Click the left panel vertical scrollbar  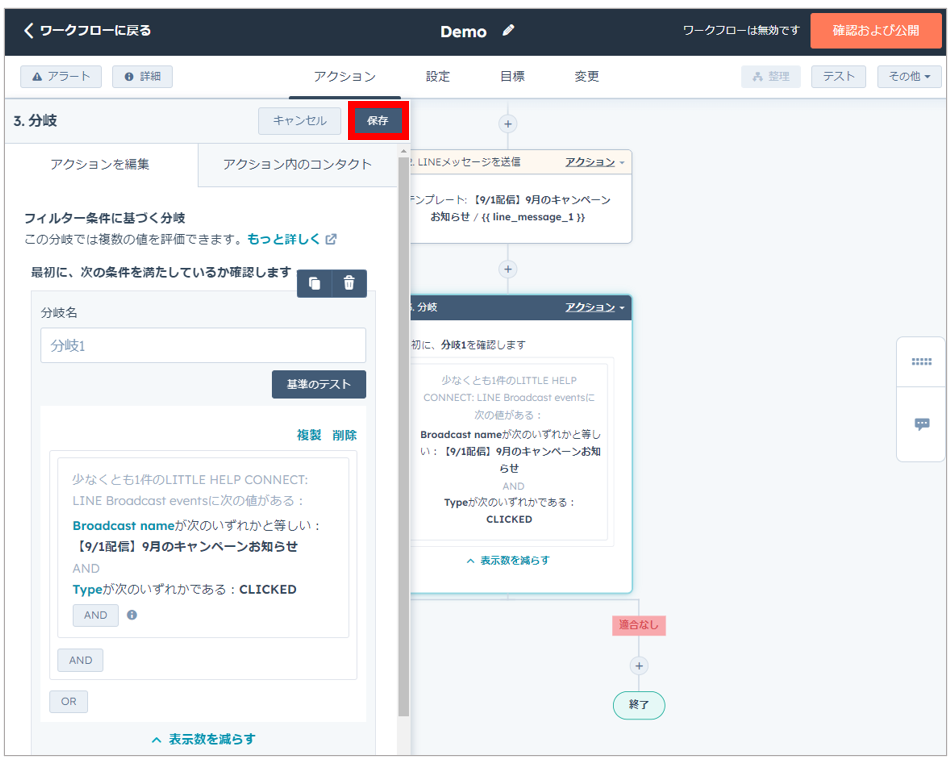coord(403,430)
